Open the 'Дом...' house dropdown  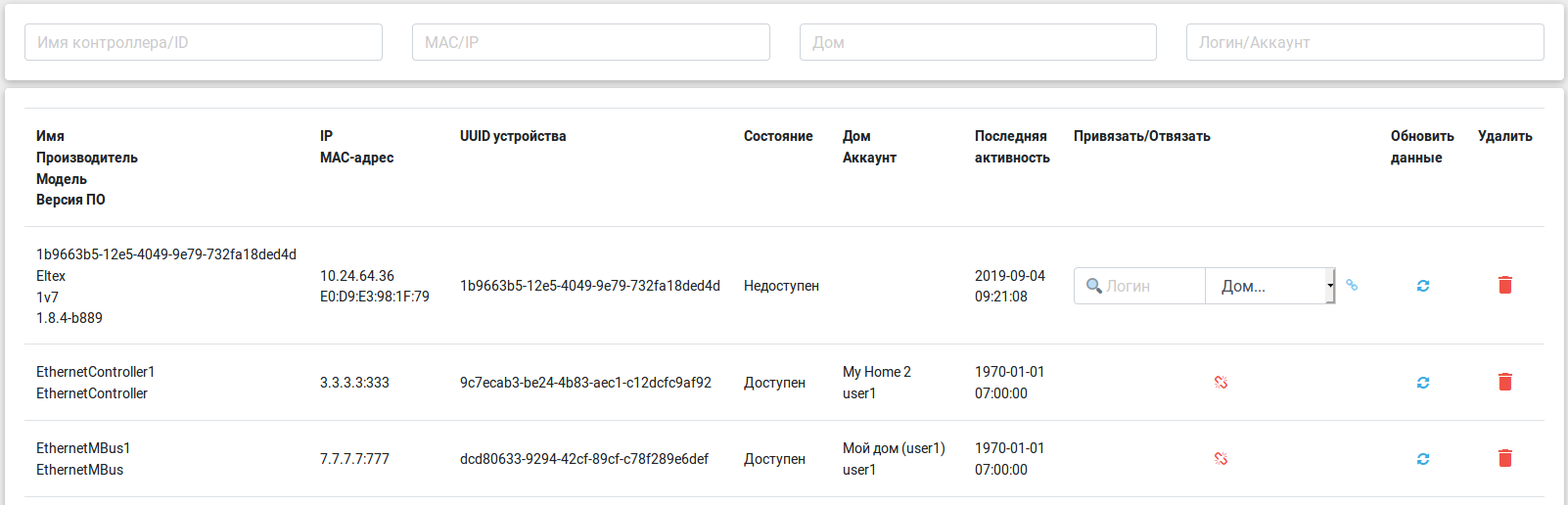1270,286
